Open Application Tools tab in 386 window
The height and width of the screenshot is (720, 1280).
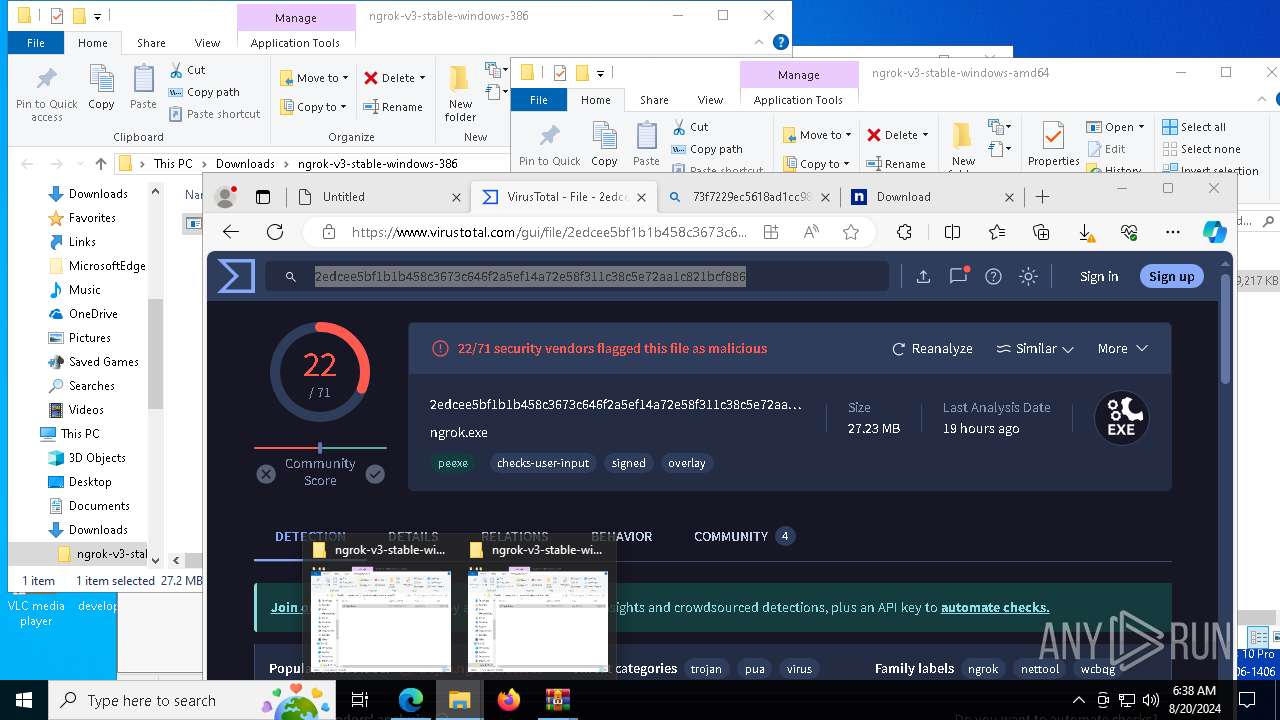click(x=295, y=43)
